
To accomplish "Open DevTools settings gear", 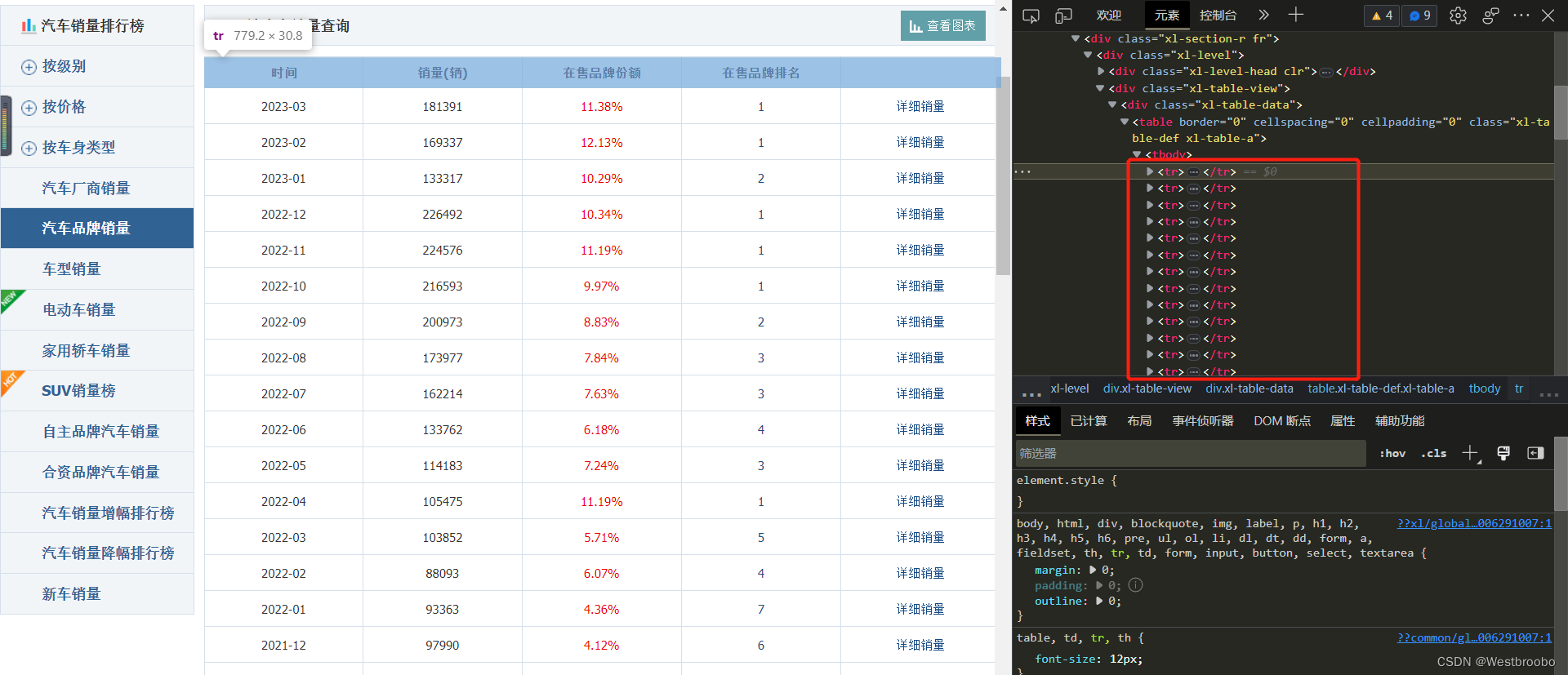I will tap(1458, 16).
